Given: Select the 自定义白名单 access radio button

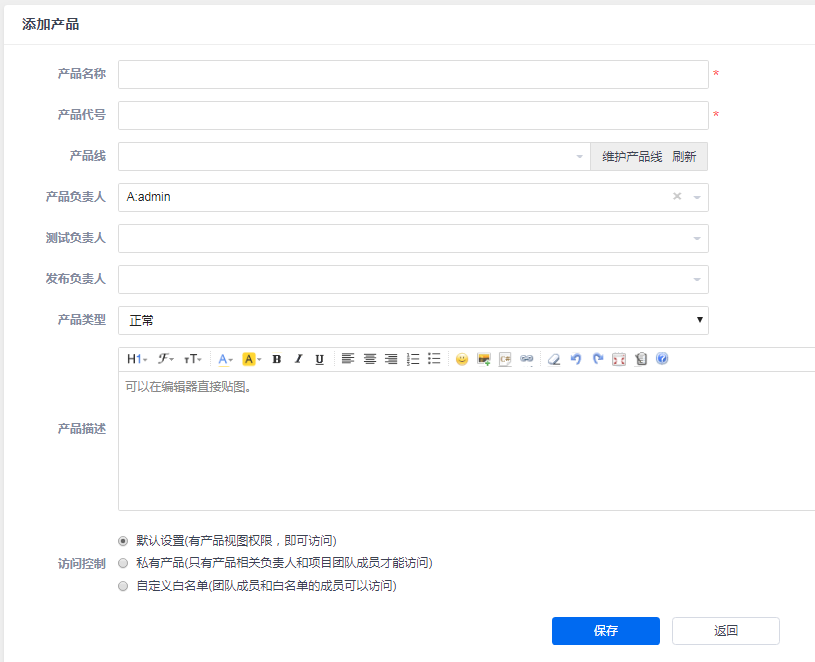Looking at the screenshot, I should tap(123, 586).
